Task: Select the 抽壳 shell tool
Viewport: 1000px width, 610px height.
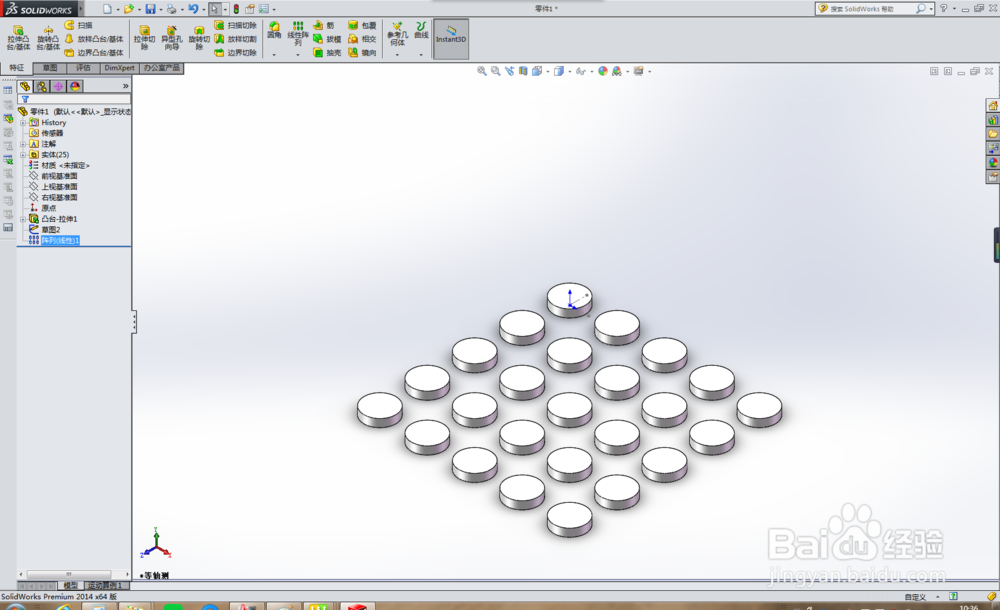Action: coord(327,53)
